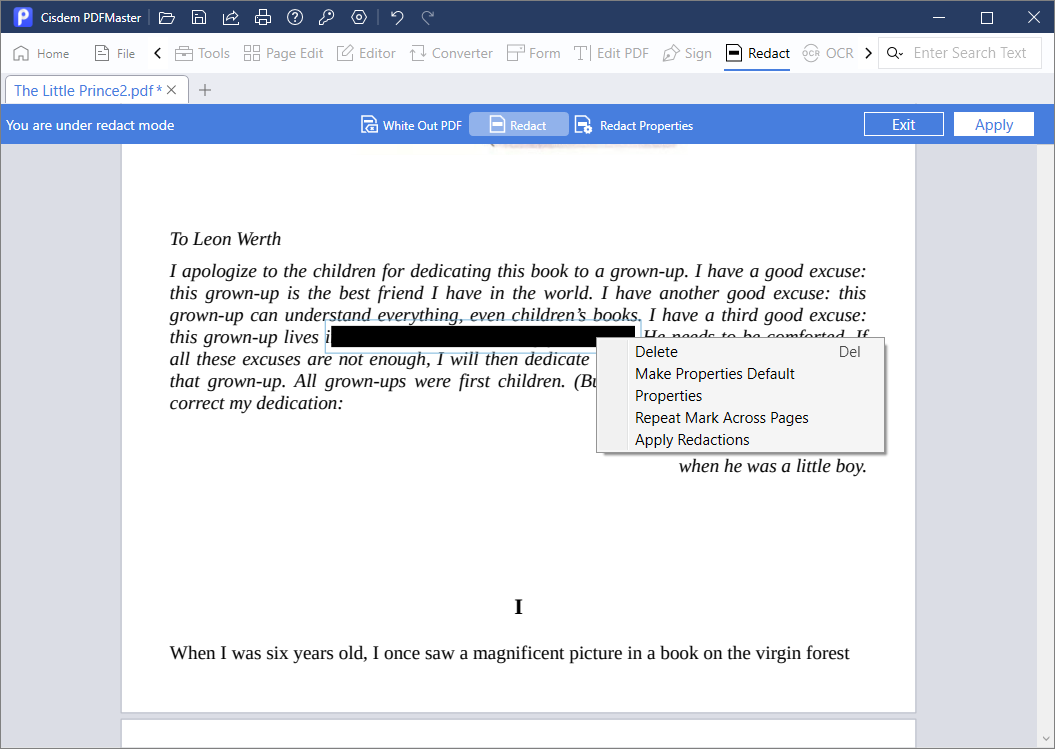Viewport: 1055px width, 749px height.
Task: Select Make Properties Default menu item
Action: click(740, 374)
